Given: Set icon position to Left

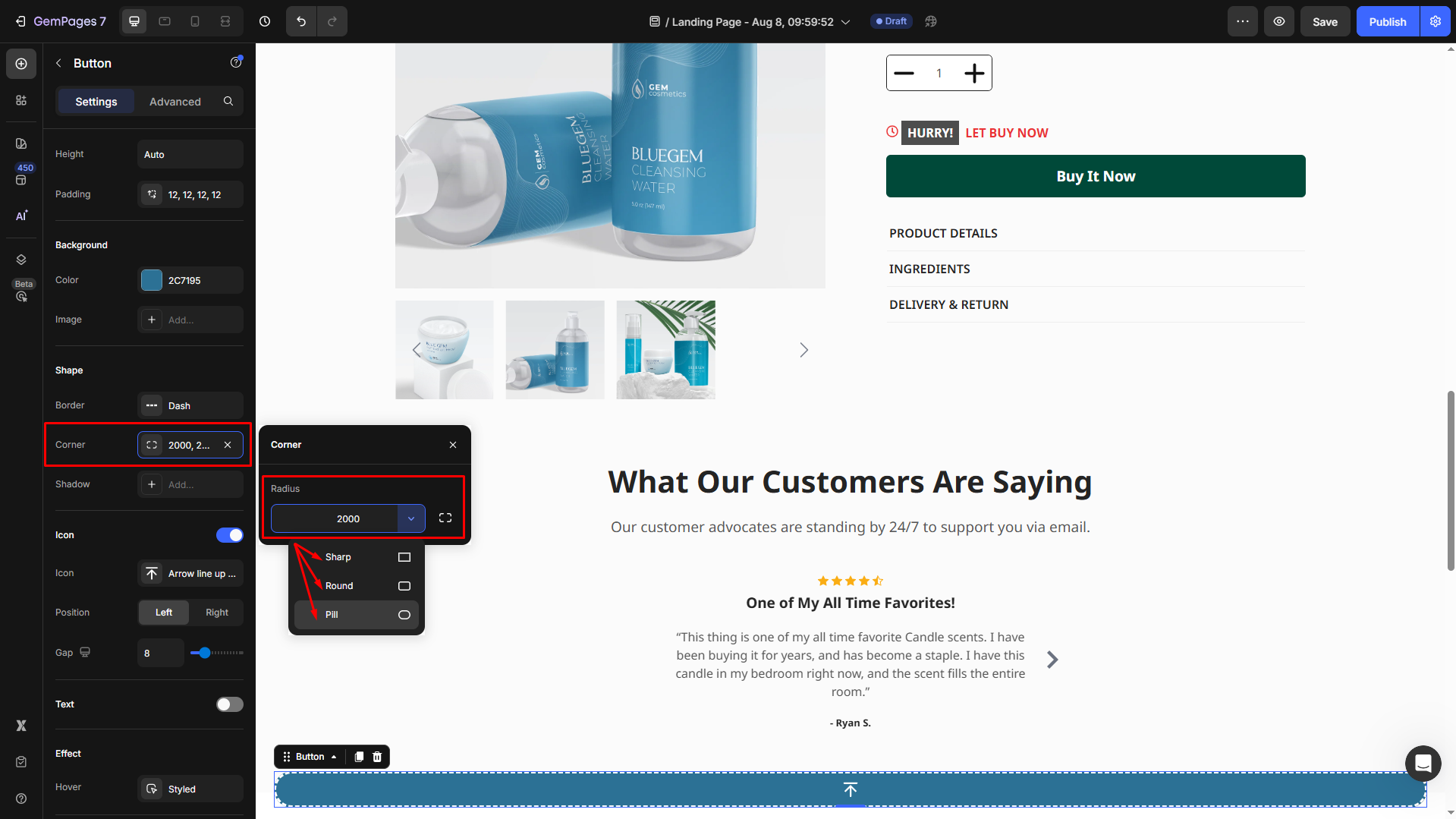Looking at the screenshot, I should point(164,613).
